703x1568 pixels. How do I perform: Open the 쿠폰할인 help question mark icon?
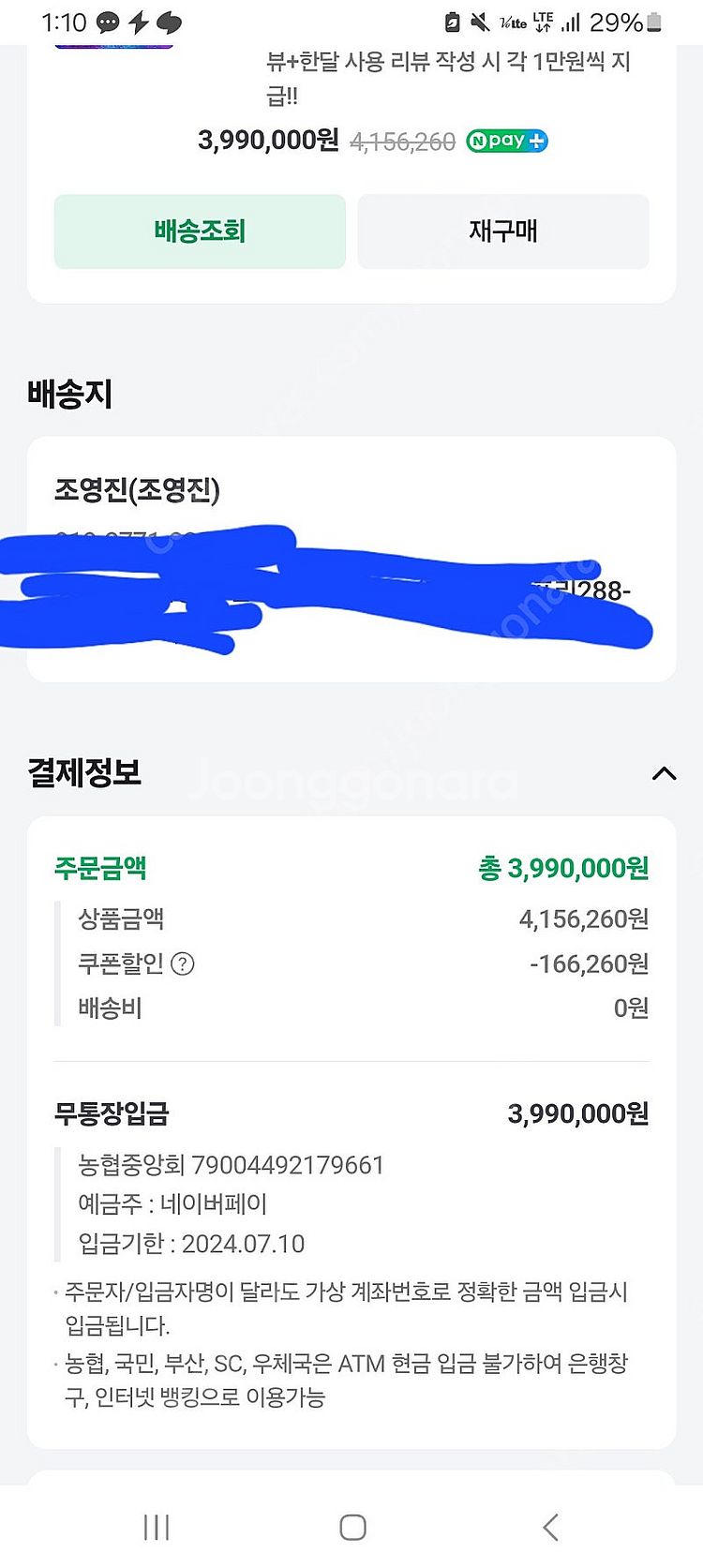coord(184,963)
